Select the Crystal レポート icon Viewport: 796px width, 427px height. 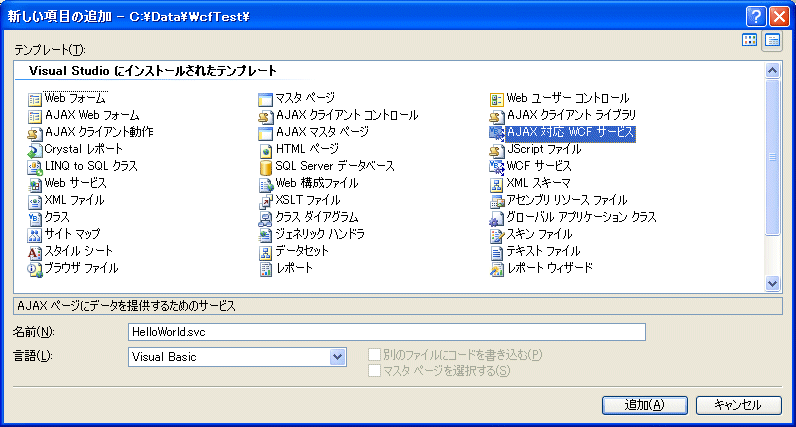[35, 151]
